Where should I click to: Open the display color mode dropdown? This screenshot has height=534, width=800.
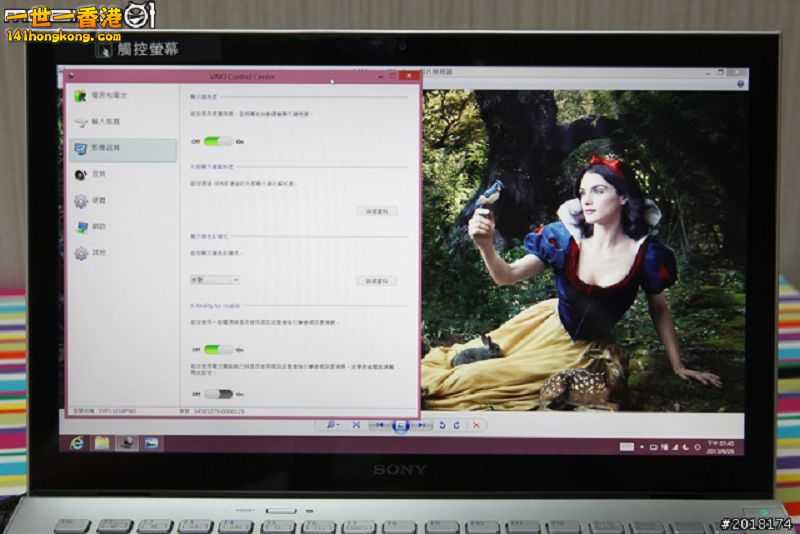click(214, 279)
